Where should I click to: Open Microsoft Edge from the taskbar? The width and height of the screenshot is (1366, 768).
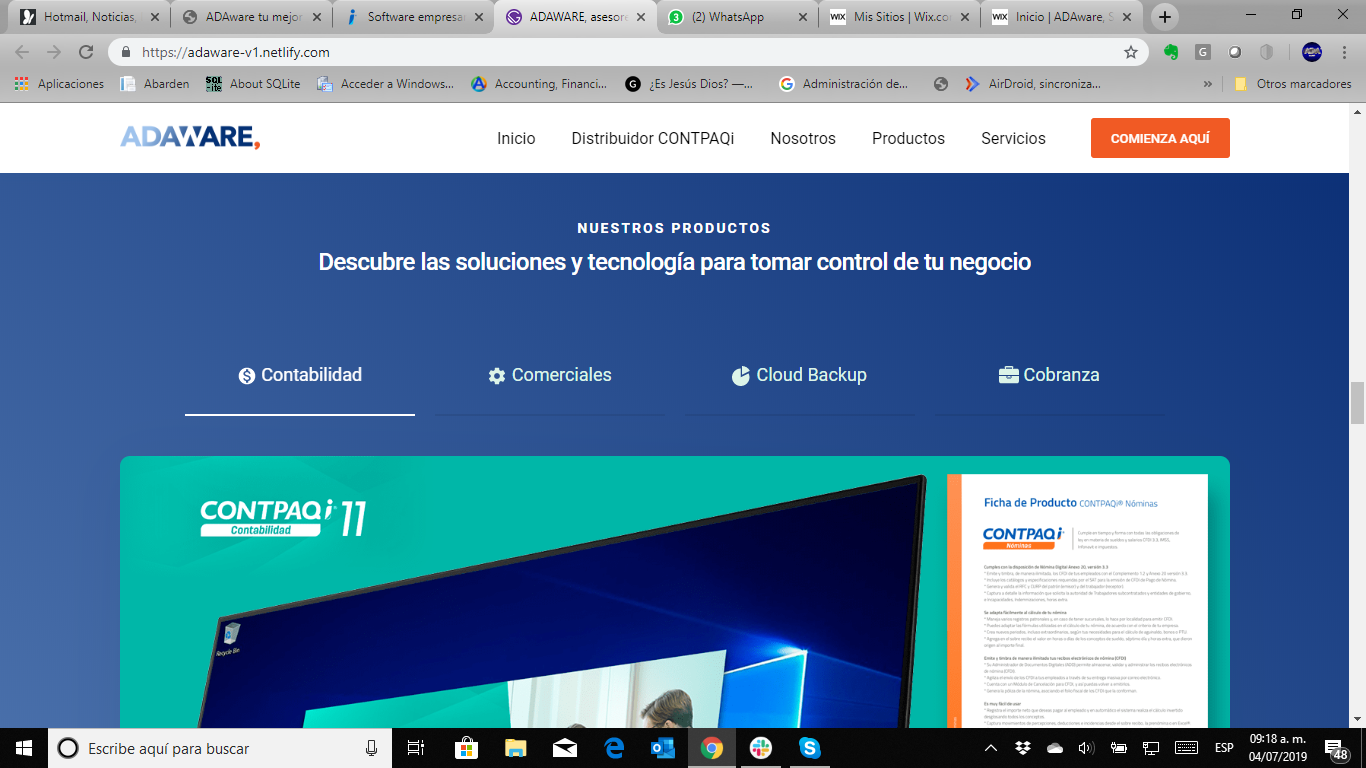click(614, 748)
